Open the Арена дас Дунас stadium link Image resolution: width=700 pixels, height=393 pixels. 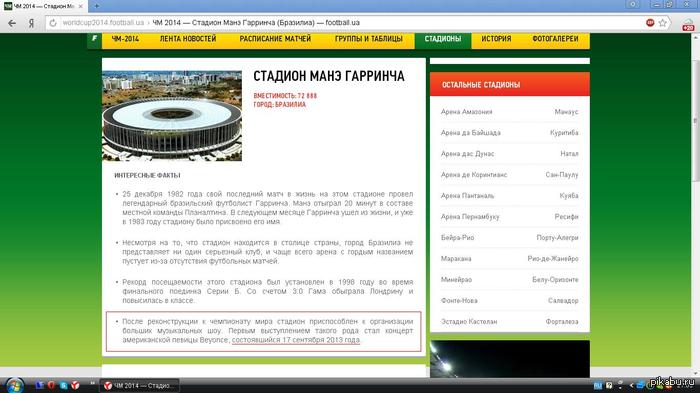click(467, 154)
